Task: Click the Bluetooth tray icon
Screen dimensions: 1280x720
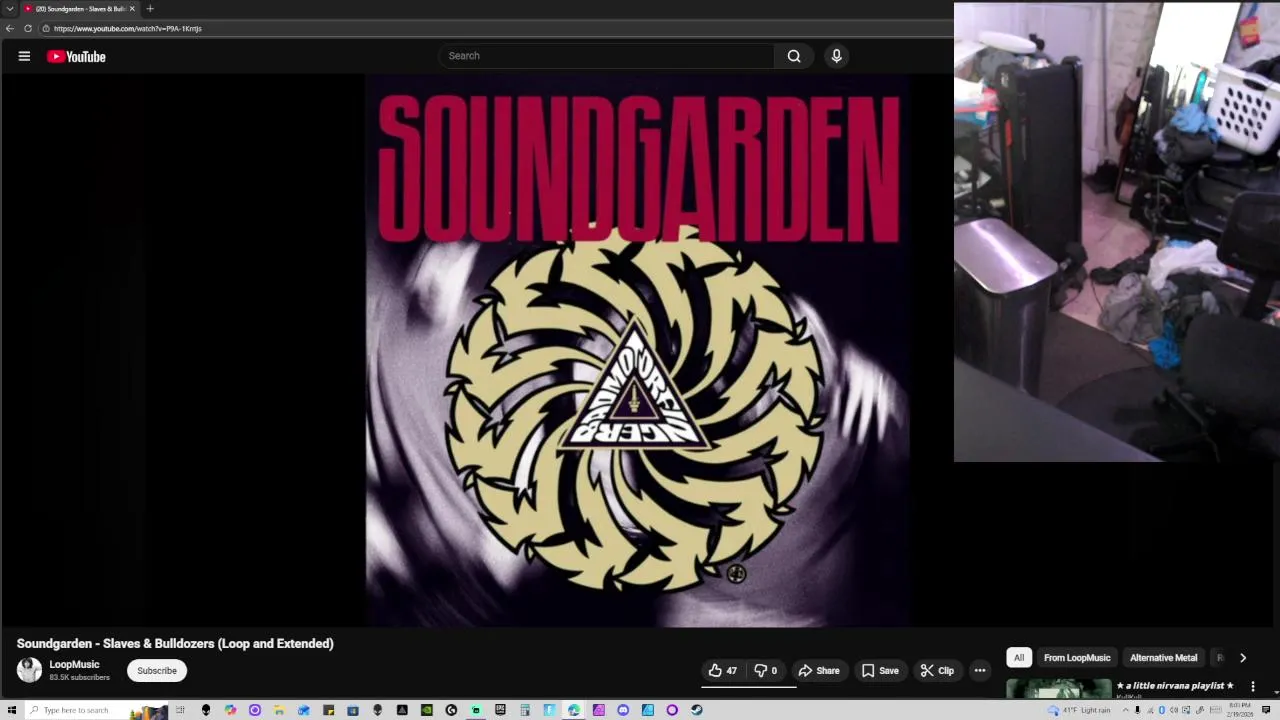Action: [x=1162, y=710]
